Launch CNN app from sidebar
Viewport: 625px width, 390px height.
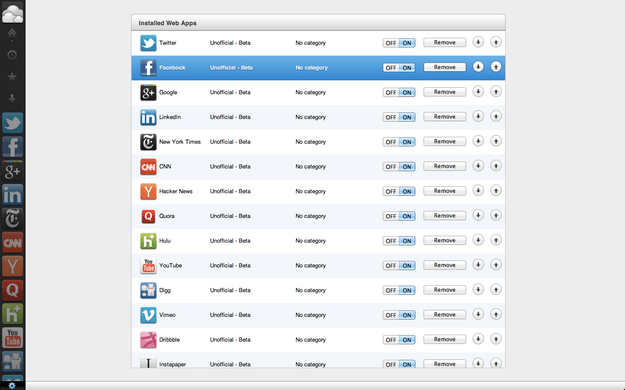click(12, 242)
